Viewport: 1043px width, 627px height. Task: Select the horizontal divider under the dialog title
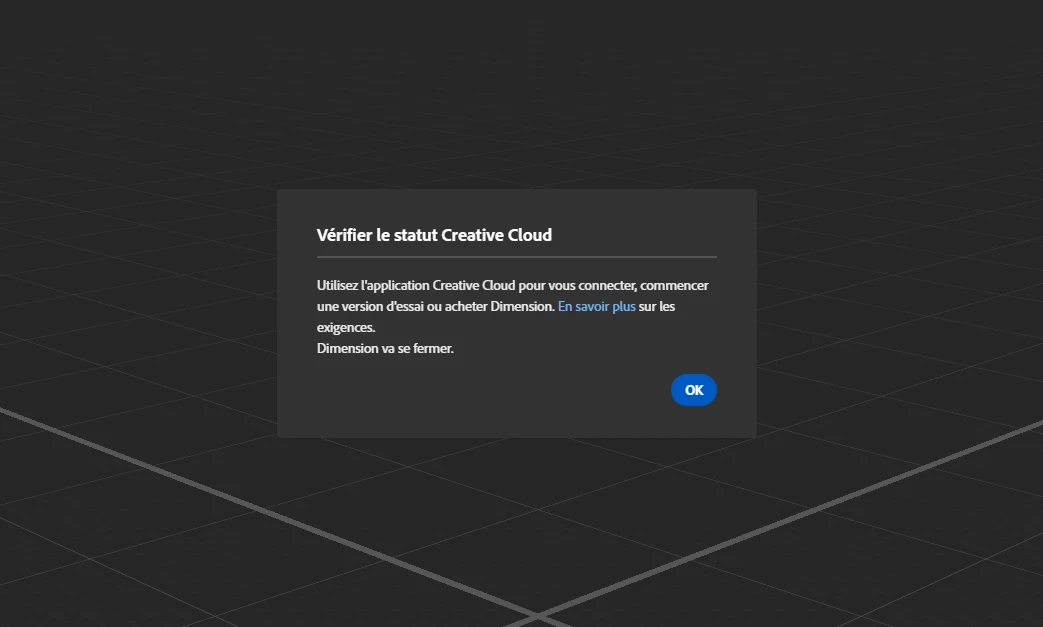click(517, 257)
